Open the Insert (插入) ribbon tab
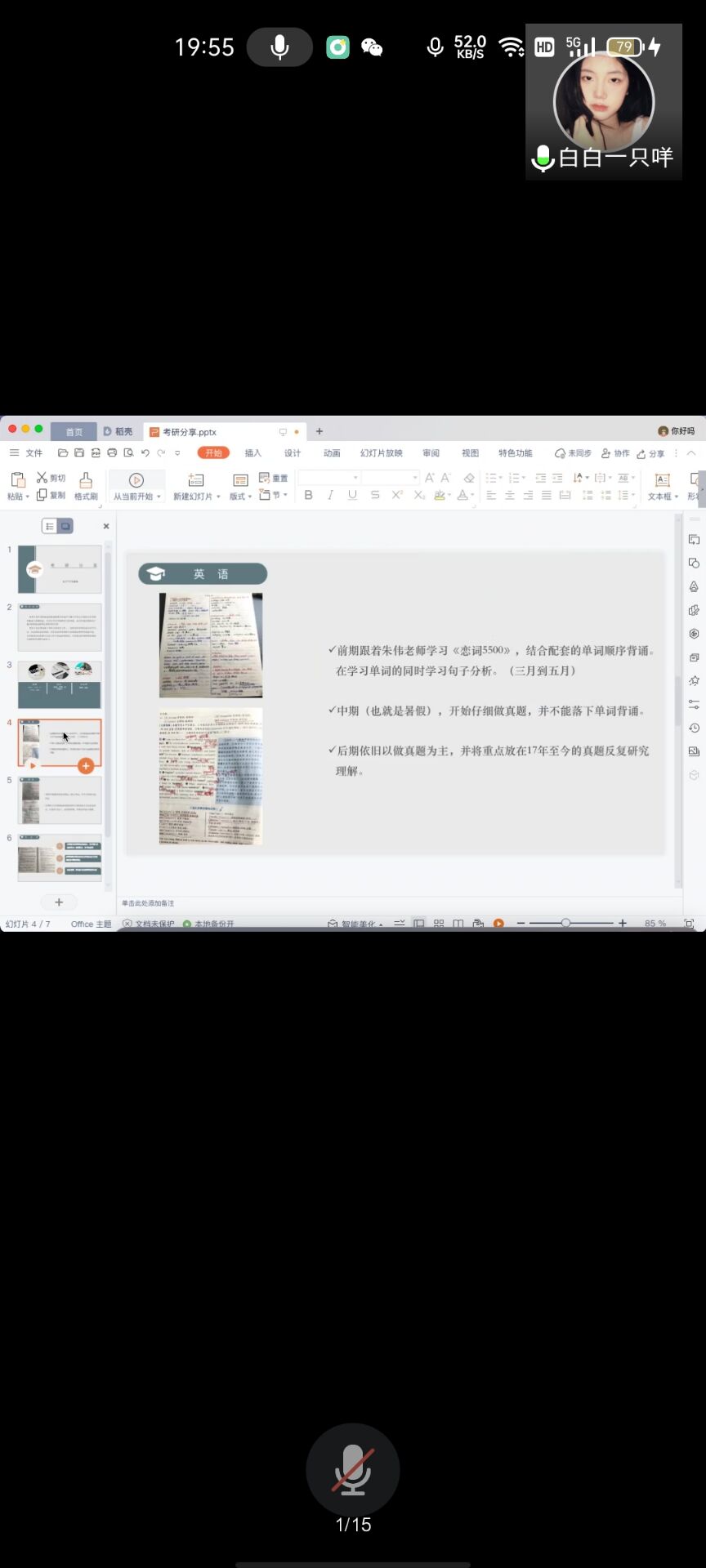 (x=253, y=453)
